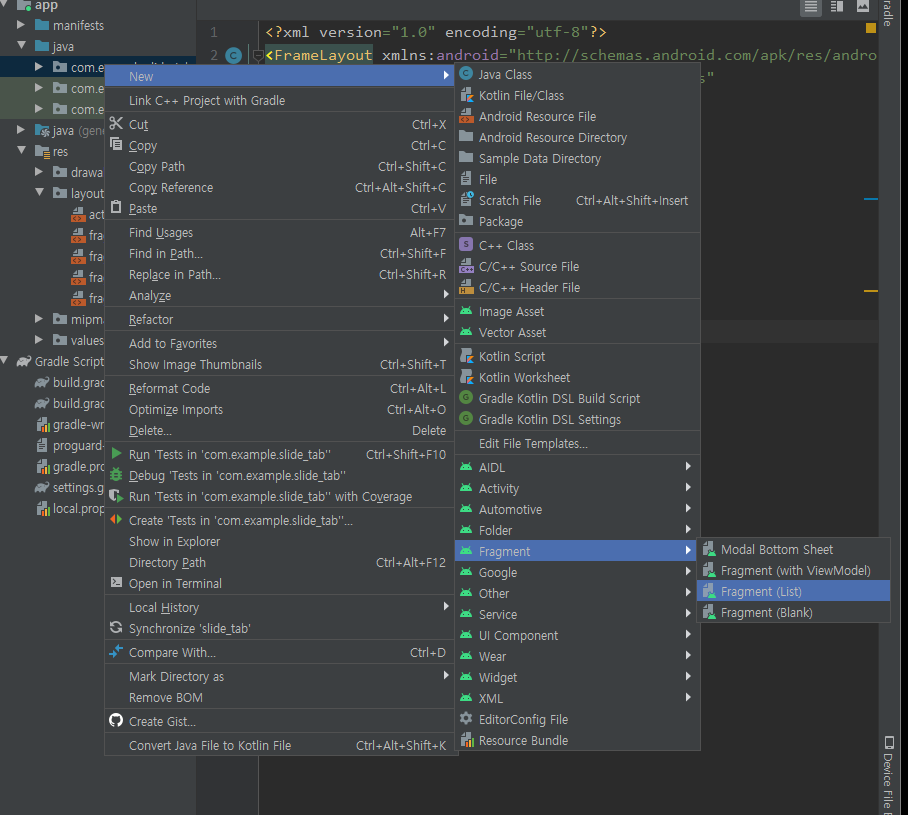
Task: Choose Android Resource Directory
Action: (577, 137)
